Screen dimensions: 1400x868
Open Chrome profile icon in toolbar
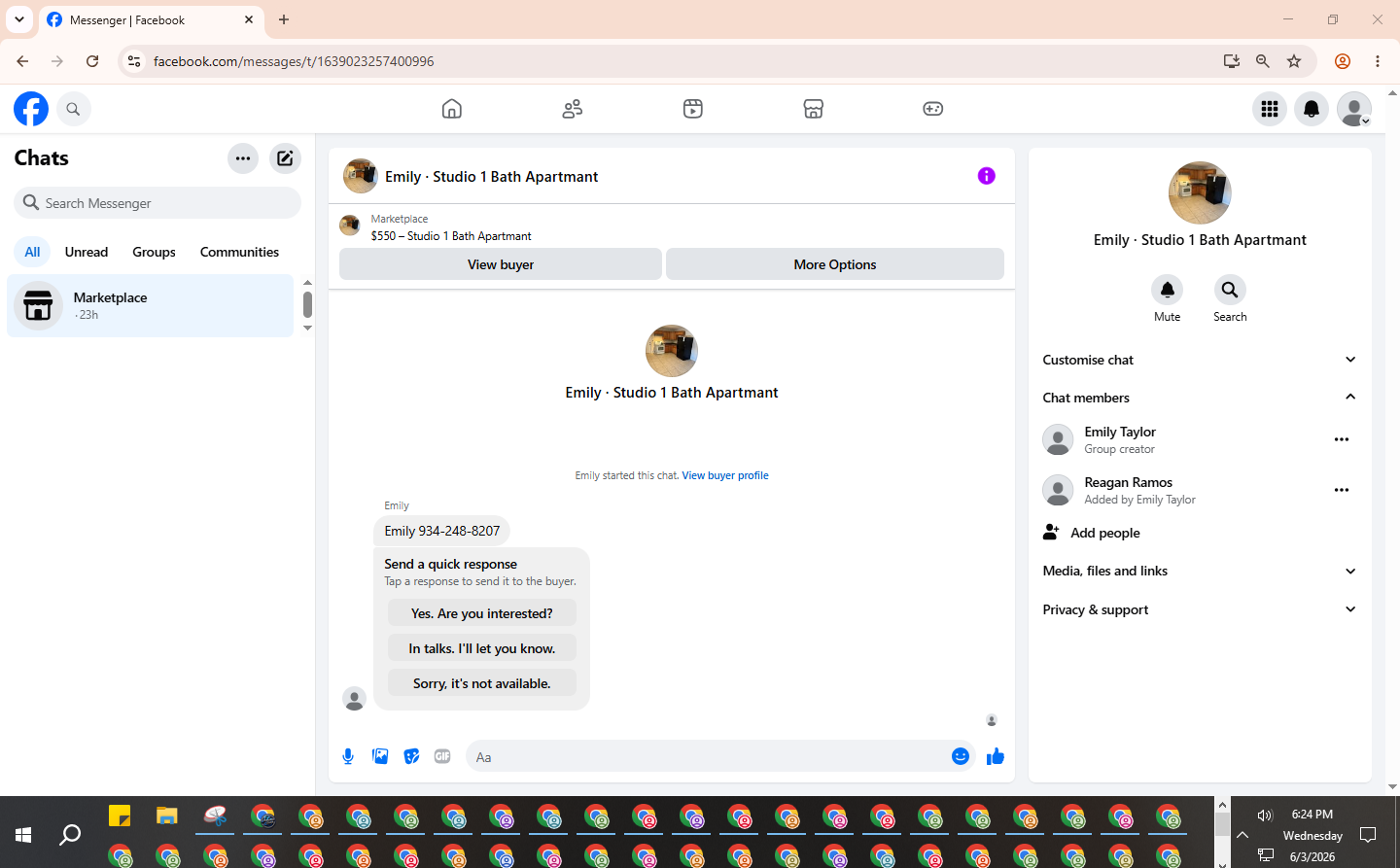pyautogui.click(x=1343, y=61)
